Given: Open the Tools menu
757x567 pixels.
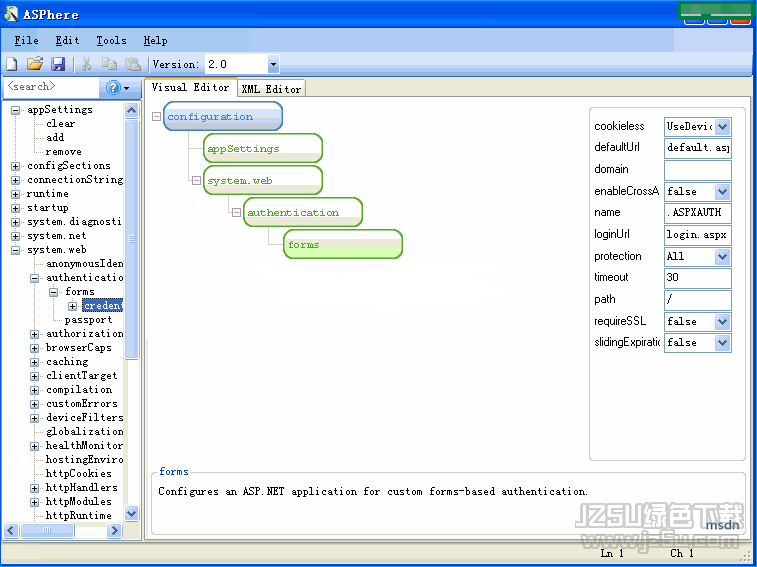Looking at the screenshot, I should click(111, 41).
